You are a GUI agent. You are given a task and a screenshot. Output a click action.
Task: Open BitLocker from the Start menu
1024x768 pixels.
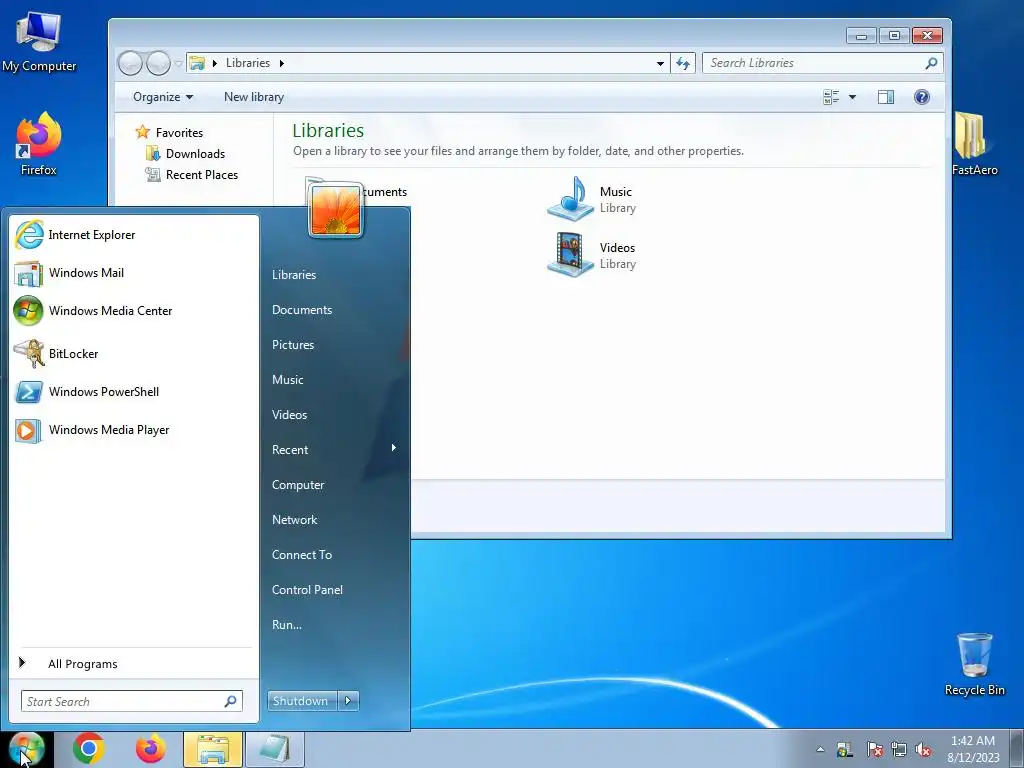(134, 354)
